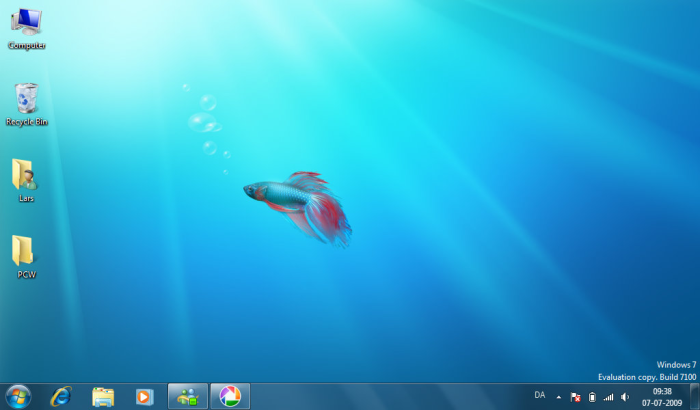
Task: Open wireless network signal icon
Action: click(x=608, y=397)
